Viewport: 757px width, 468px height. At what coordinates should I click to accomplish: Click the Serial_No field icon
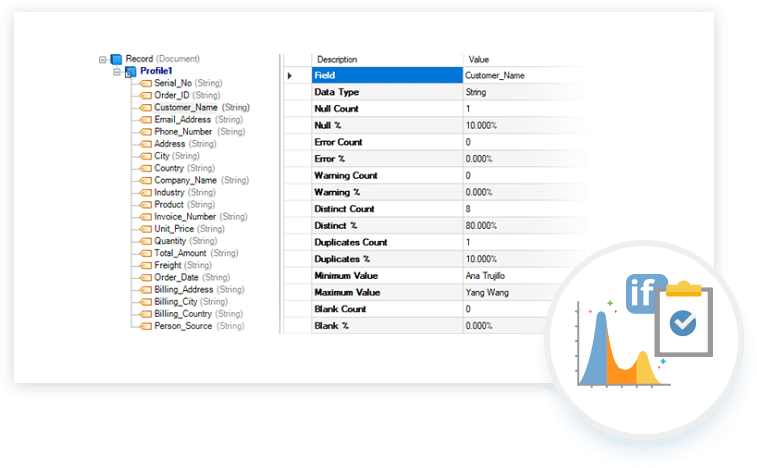[145, 84]
